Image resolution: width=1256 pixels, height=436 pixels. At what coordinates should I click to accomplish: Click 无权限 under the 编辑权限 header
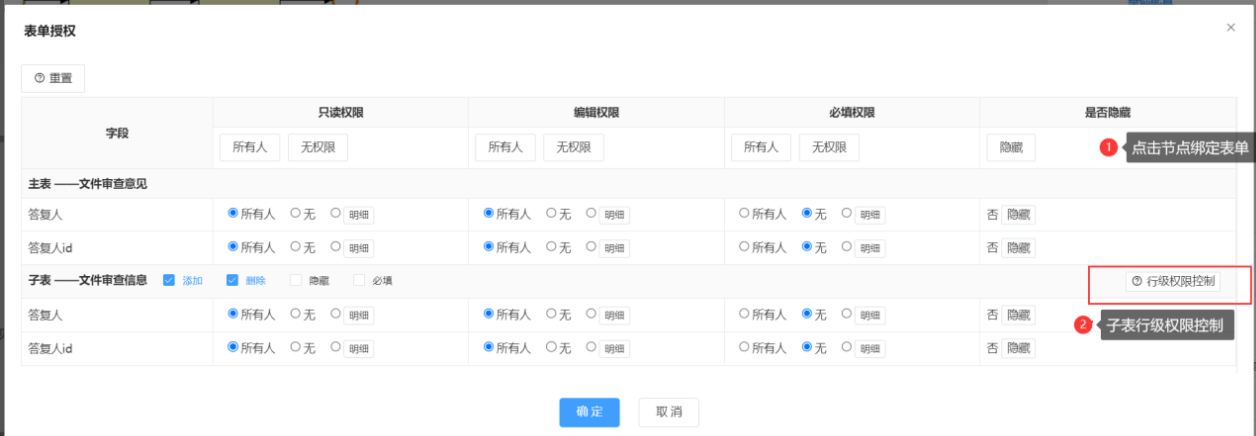574,148
